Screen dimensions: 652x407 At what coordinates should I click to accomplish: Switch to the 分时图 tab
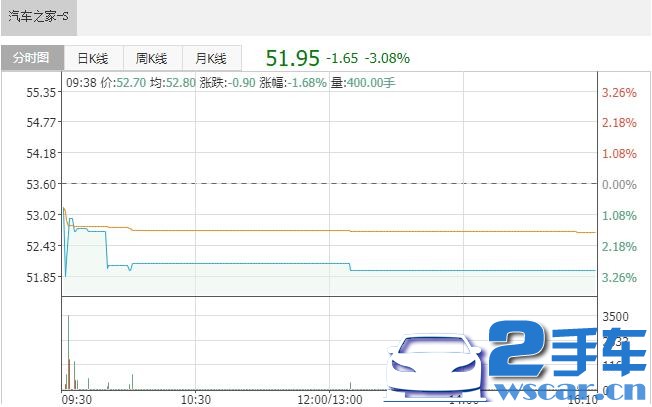pyautogui.click(x=31, y=58)
